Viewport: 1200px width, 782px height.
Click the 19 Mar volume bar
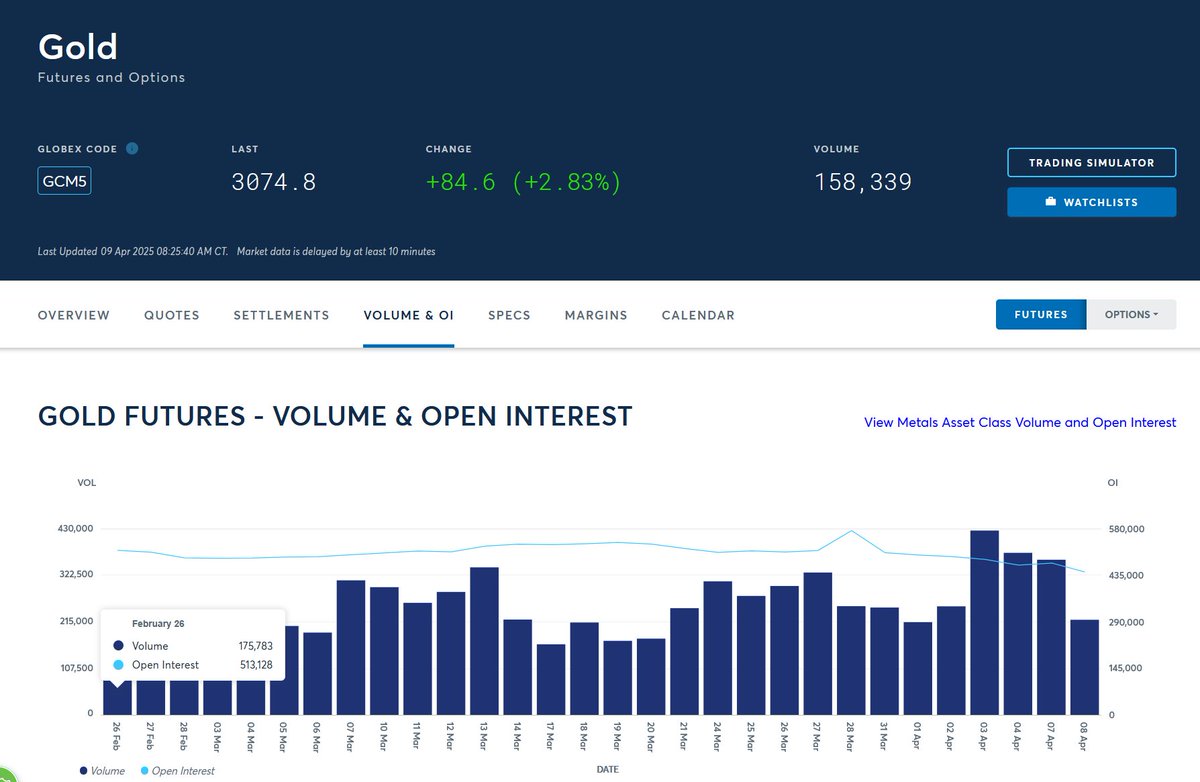click(618, 677)
